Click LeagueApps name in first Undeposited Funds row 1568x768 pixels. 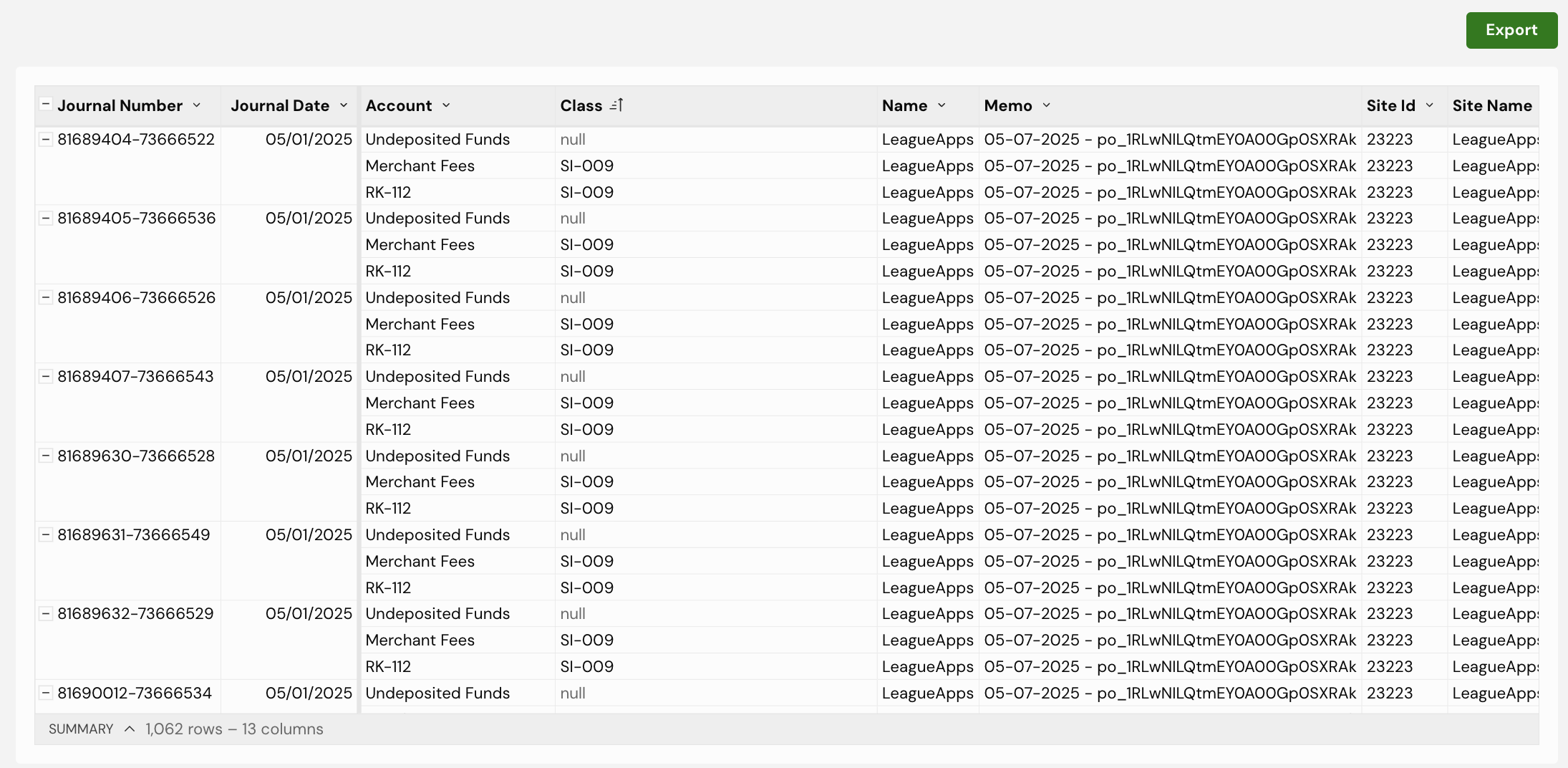(x=928, y=139)
